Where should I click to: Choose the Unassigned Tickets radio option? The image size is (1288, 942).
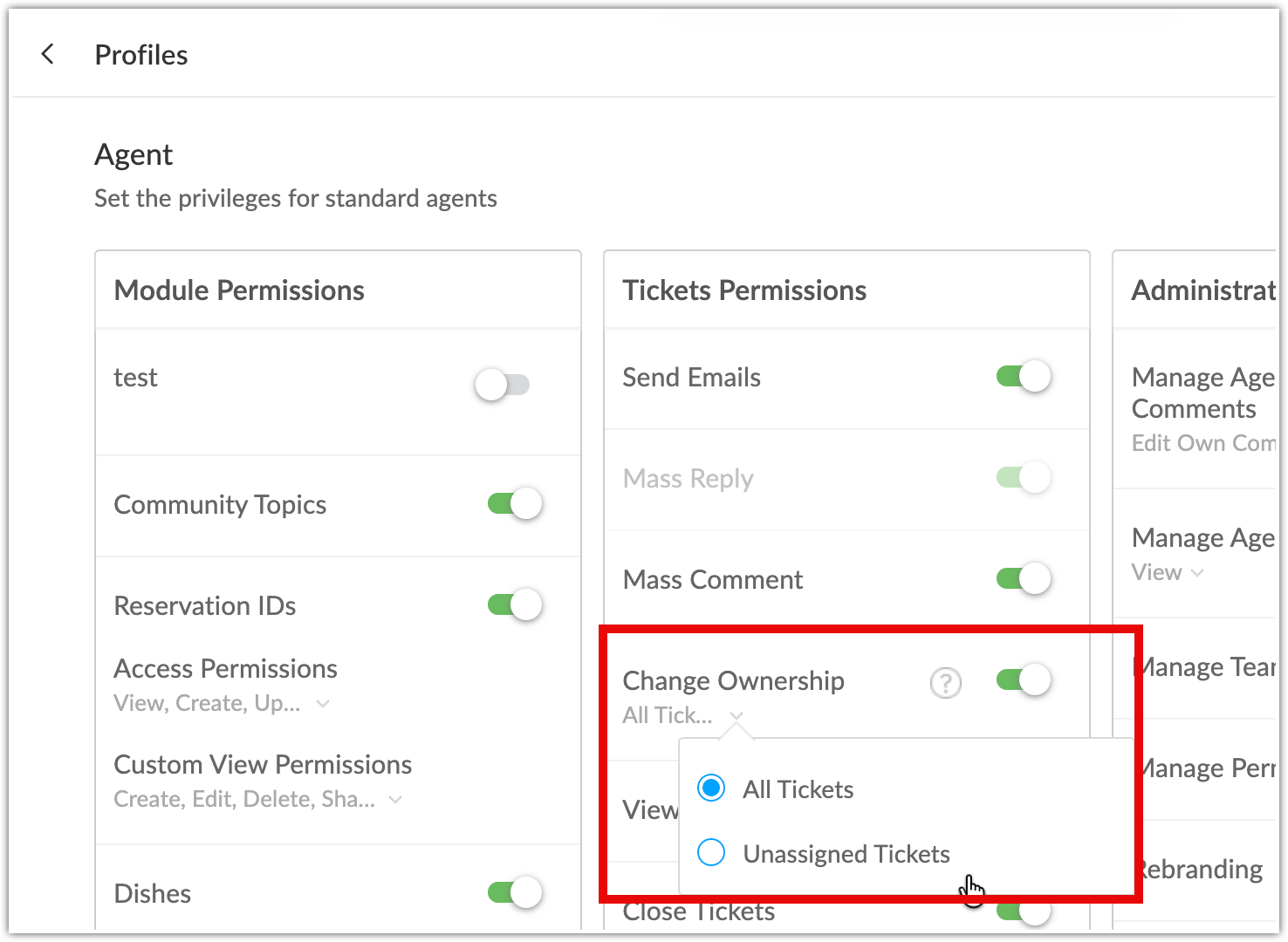[x=711, y=852]
